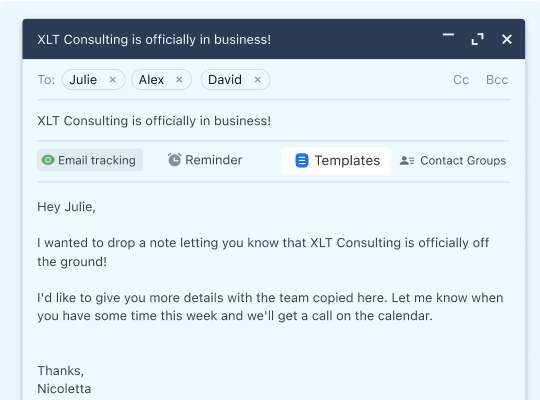Click the Reminder label
The height and width of the screenshot is (400, 540).
[x=214, y=160]
